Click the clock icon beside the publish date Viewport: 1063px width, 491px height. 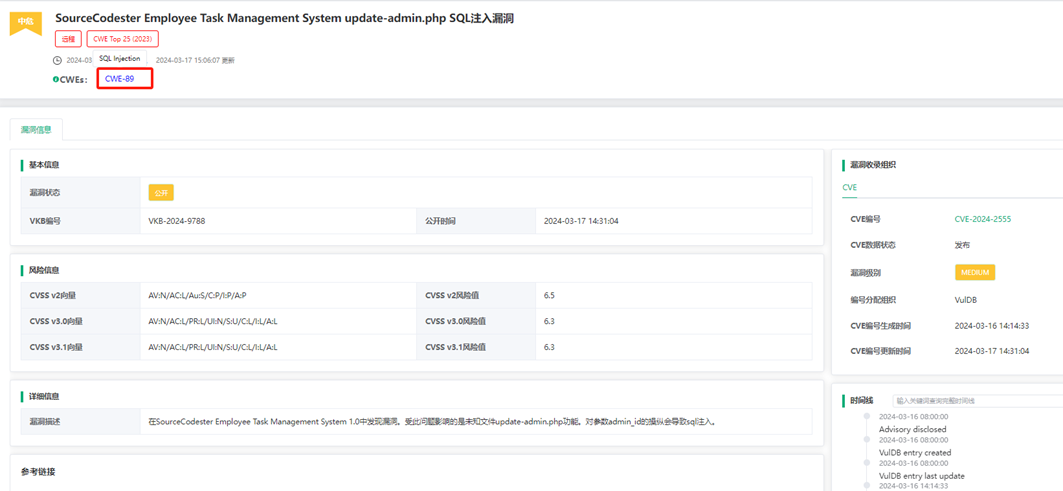[57, 60]
